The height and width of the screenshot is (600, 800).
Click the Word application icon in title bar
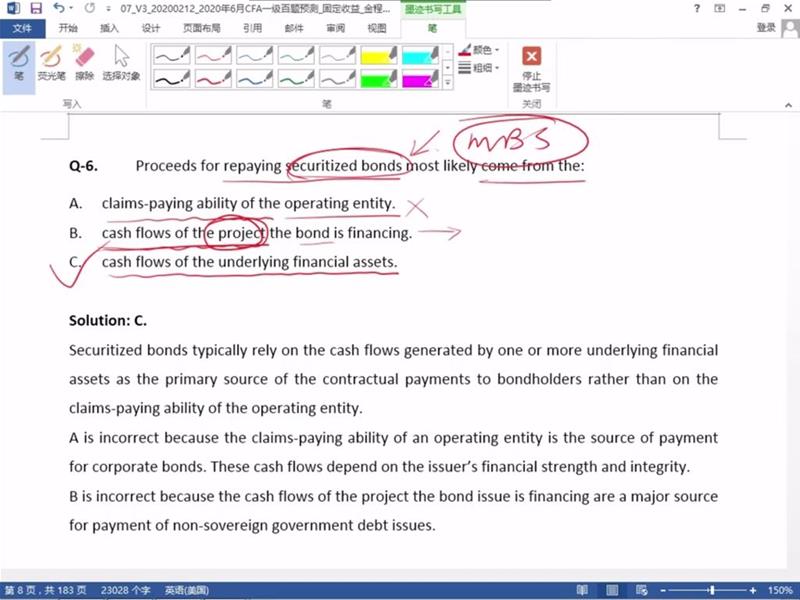(x=12, y=8)
